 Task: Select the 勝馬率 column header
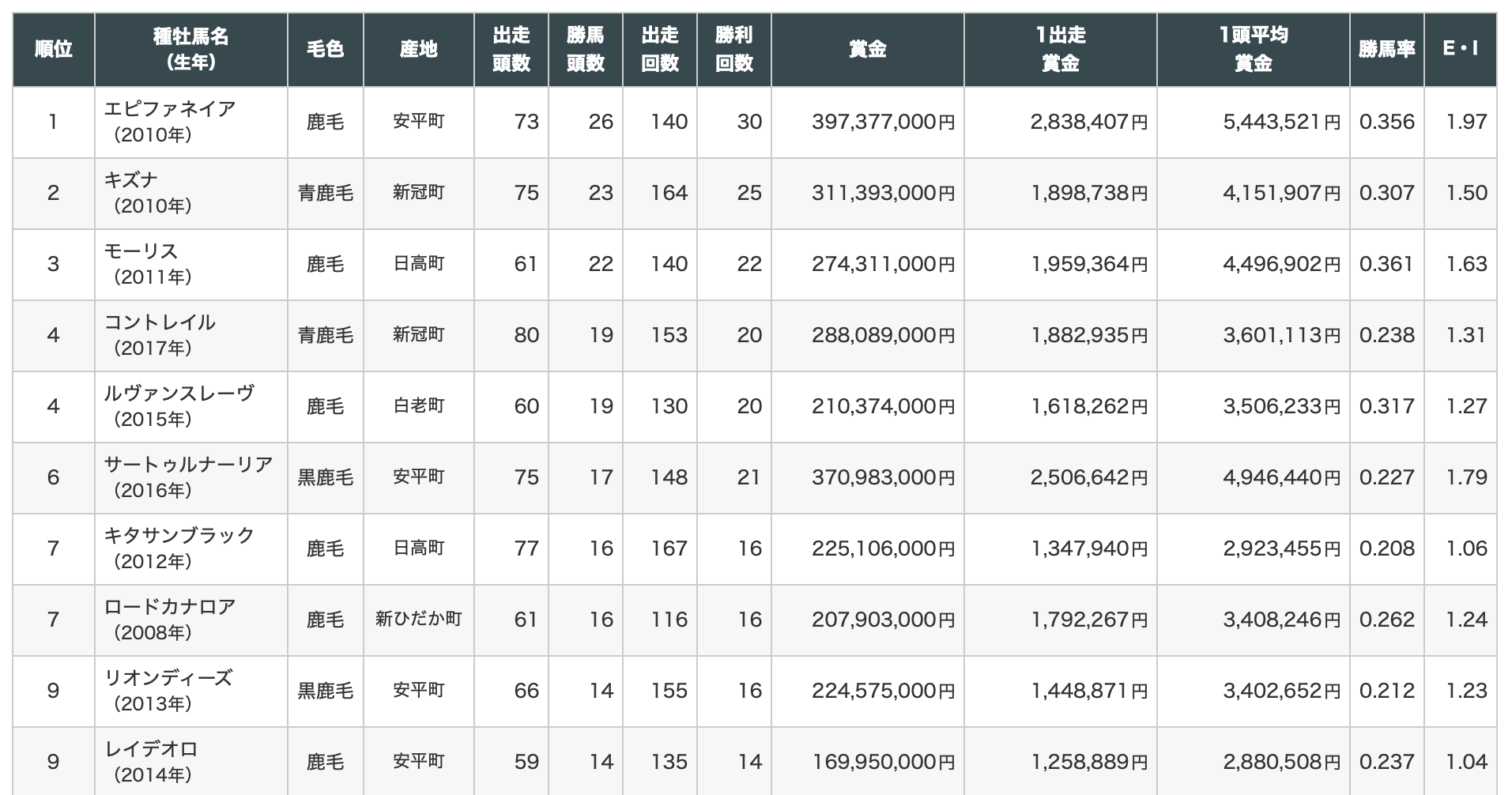click(1386, 49)
